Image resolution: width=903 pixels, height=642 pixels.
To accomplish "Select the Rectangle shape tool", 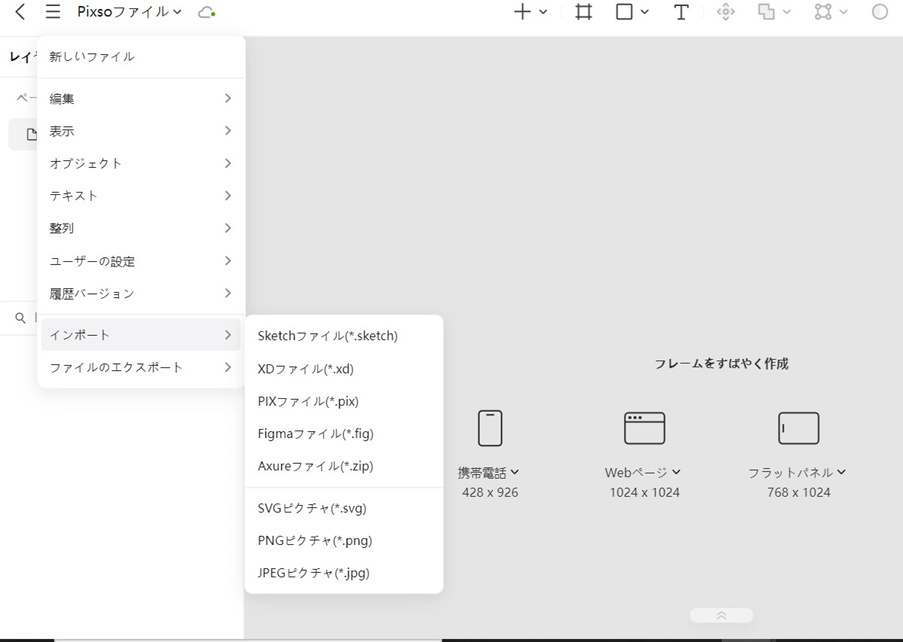I will tap(624, 12).
